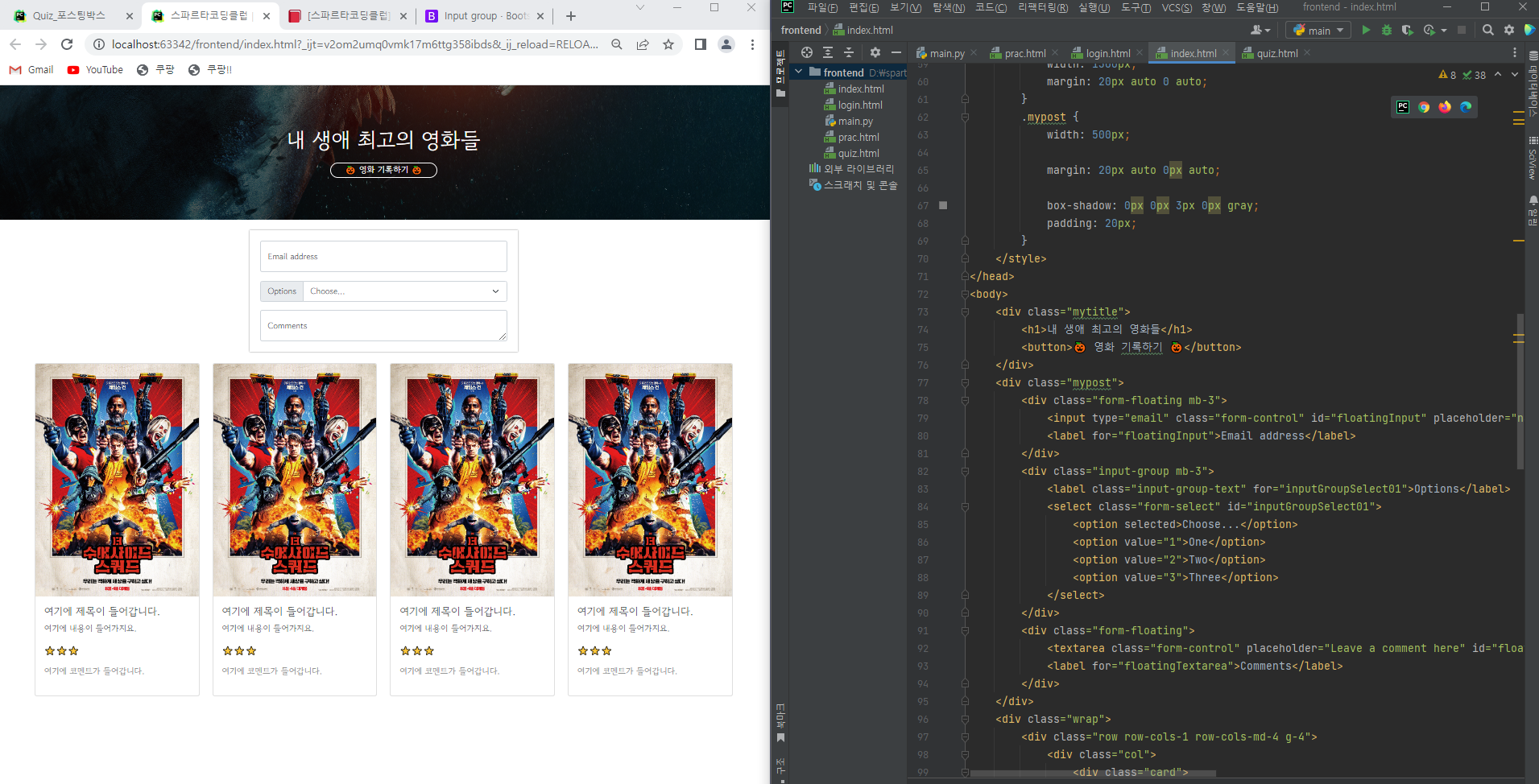Open new Chrome tab with plus button

tap(571, 15)
